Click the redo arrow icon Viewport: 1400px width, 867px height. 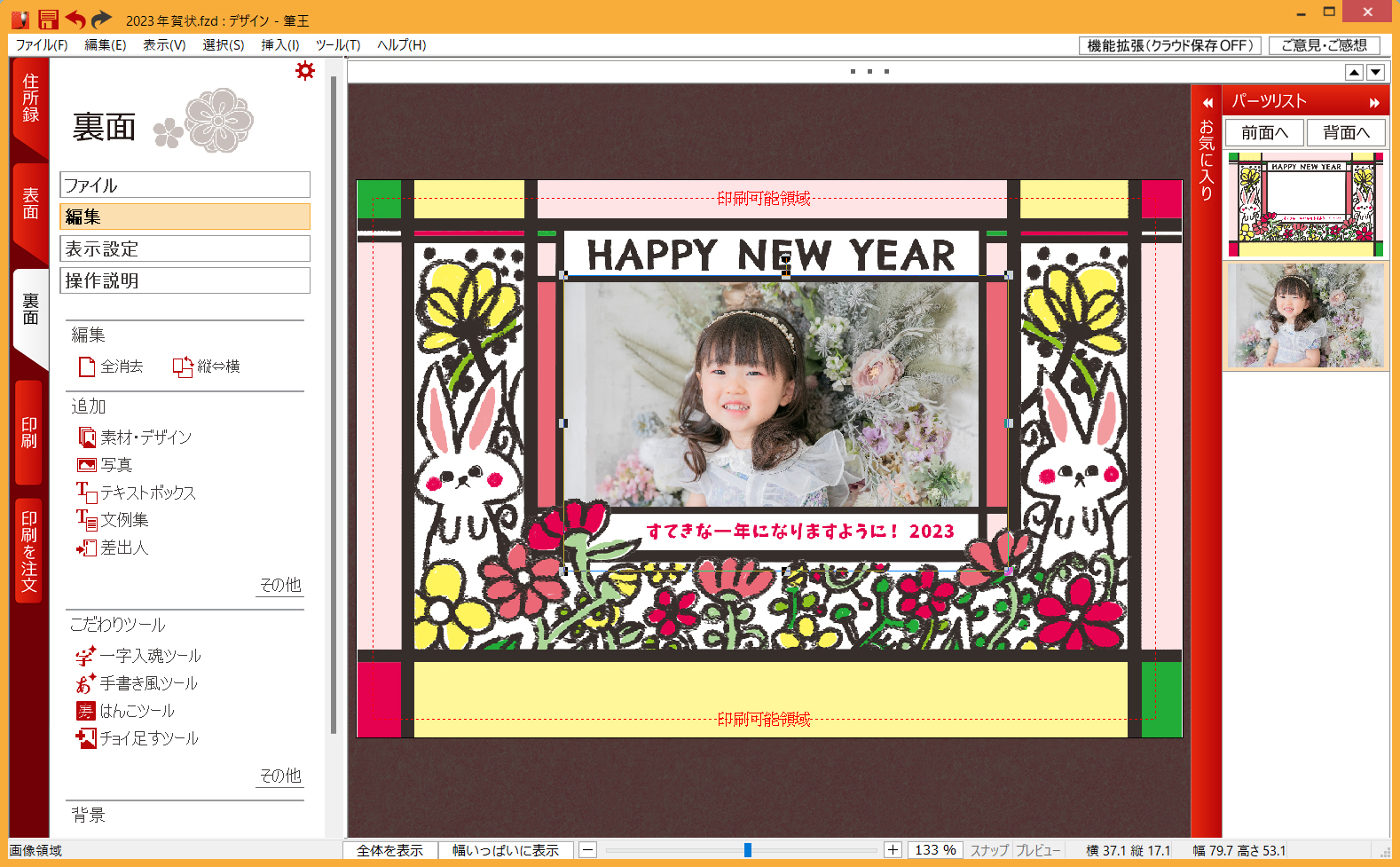[102, 20]
